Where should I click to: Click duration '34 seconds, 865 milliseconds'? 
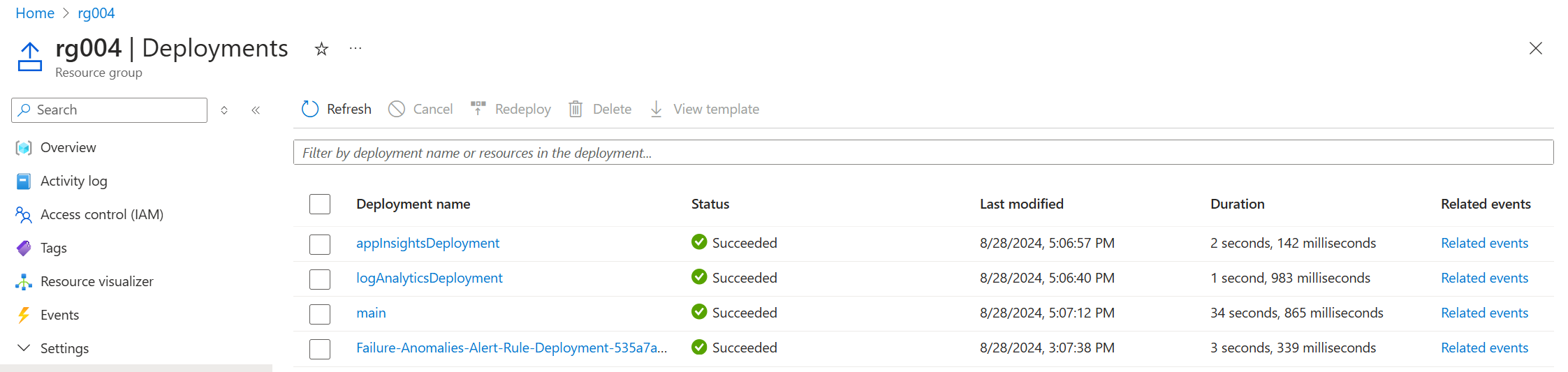[1296, 313]
